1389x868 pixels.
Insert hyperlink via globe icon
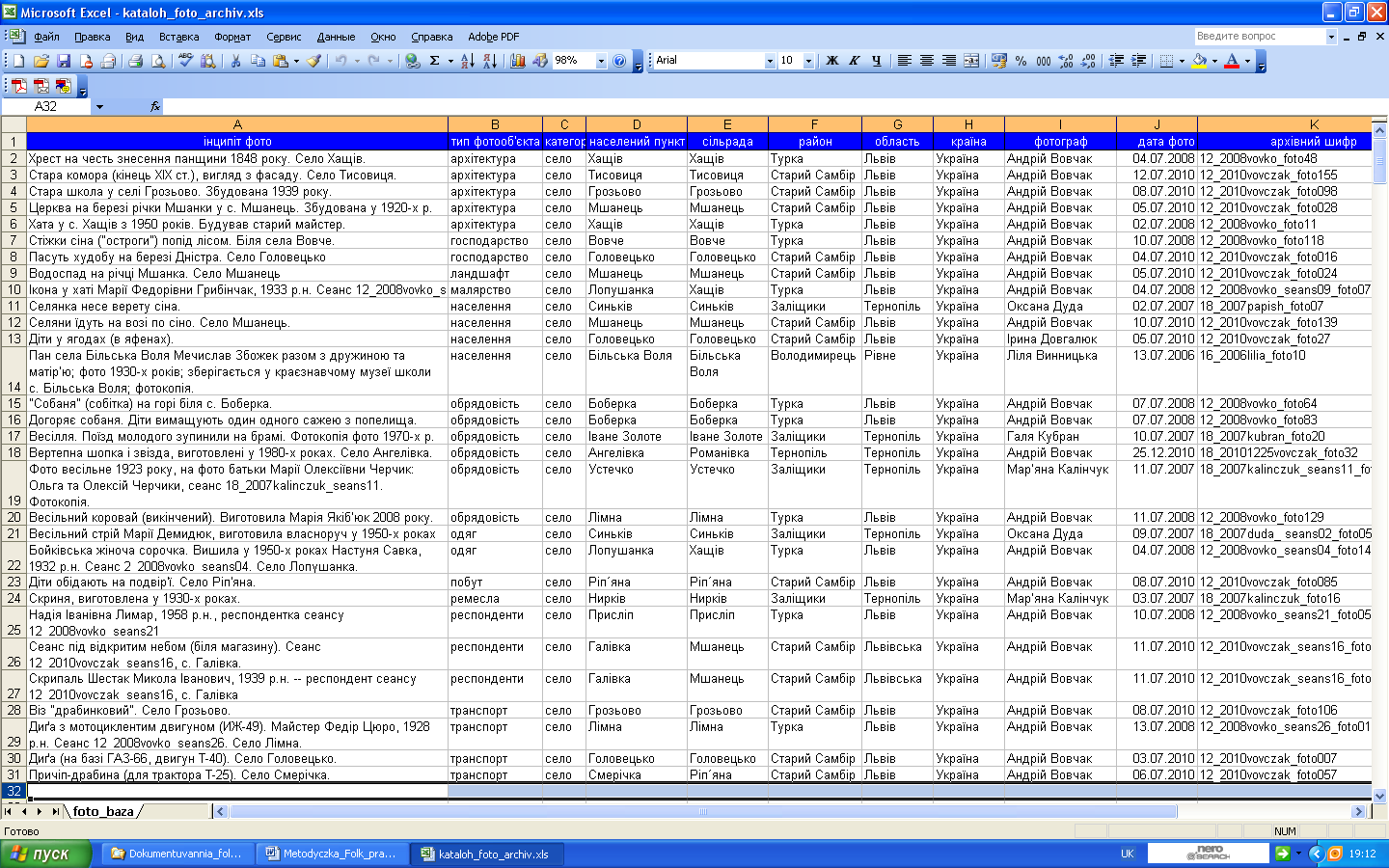coord(413,61)
